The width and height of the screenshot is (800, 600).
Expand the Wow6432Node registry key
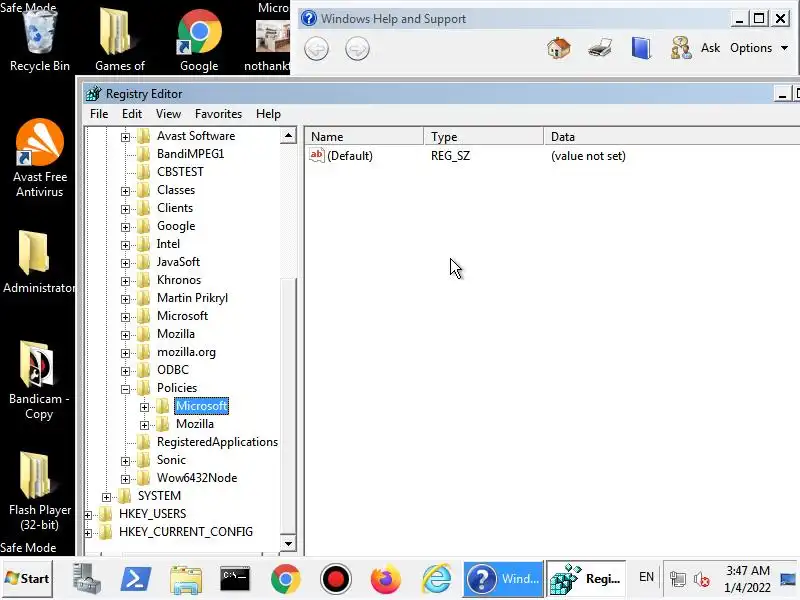[x=126, y=479]
